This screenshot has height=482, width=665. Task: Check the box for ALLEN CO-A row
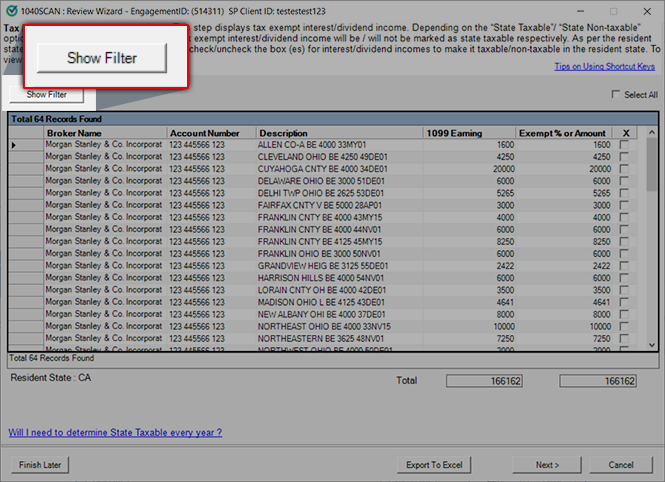[x=625, y=145]
